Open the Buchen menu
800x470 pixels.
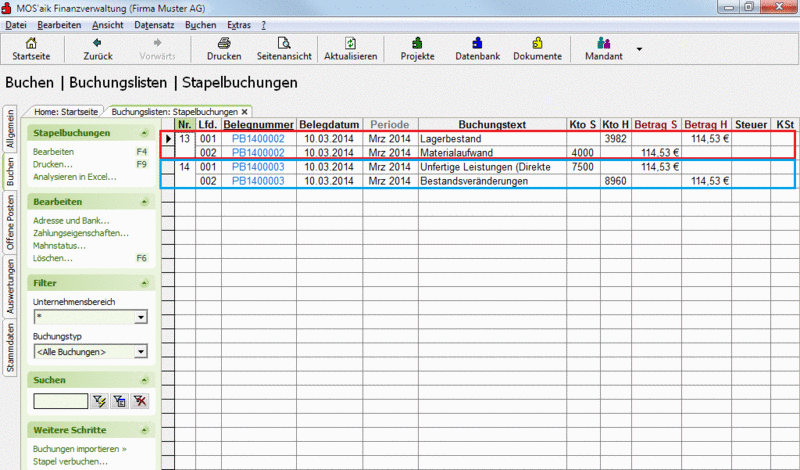pos(201,25)
